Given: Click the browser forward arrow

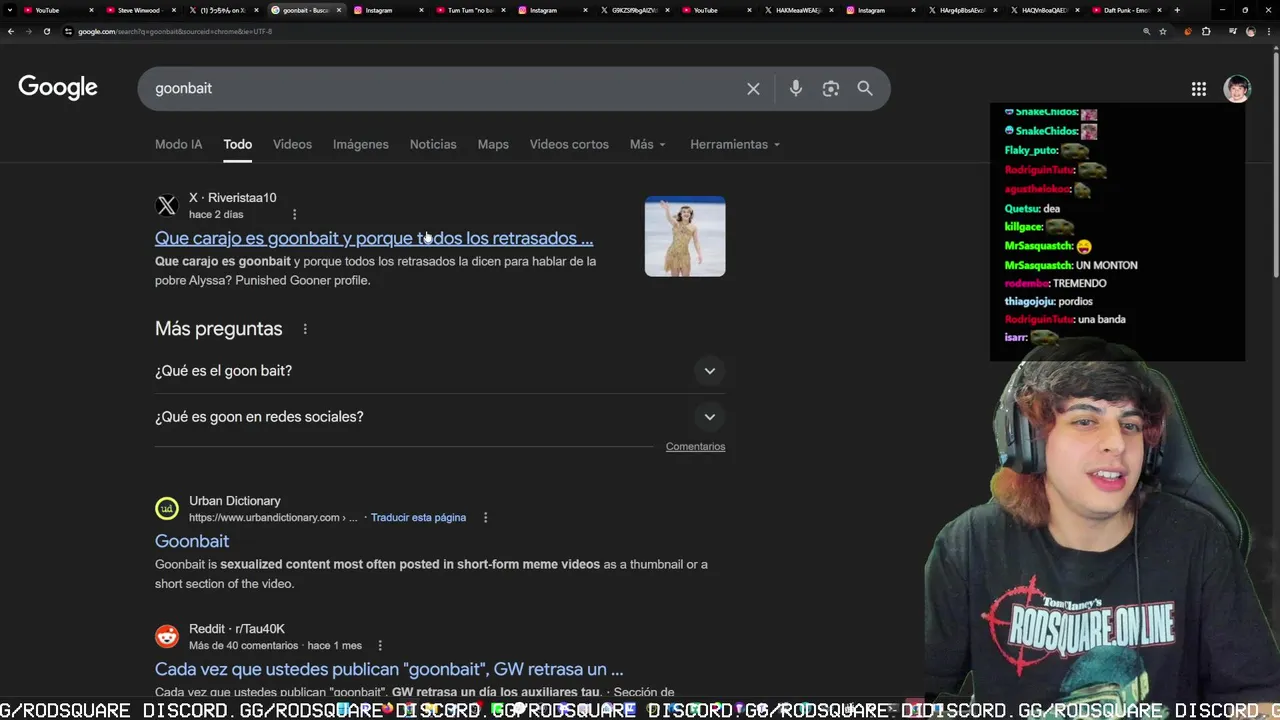Looking at the screenshot, I should coord(28,31).
